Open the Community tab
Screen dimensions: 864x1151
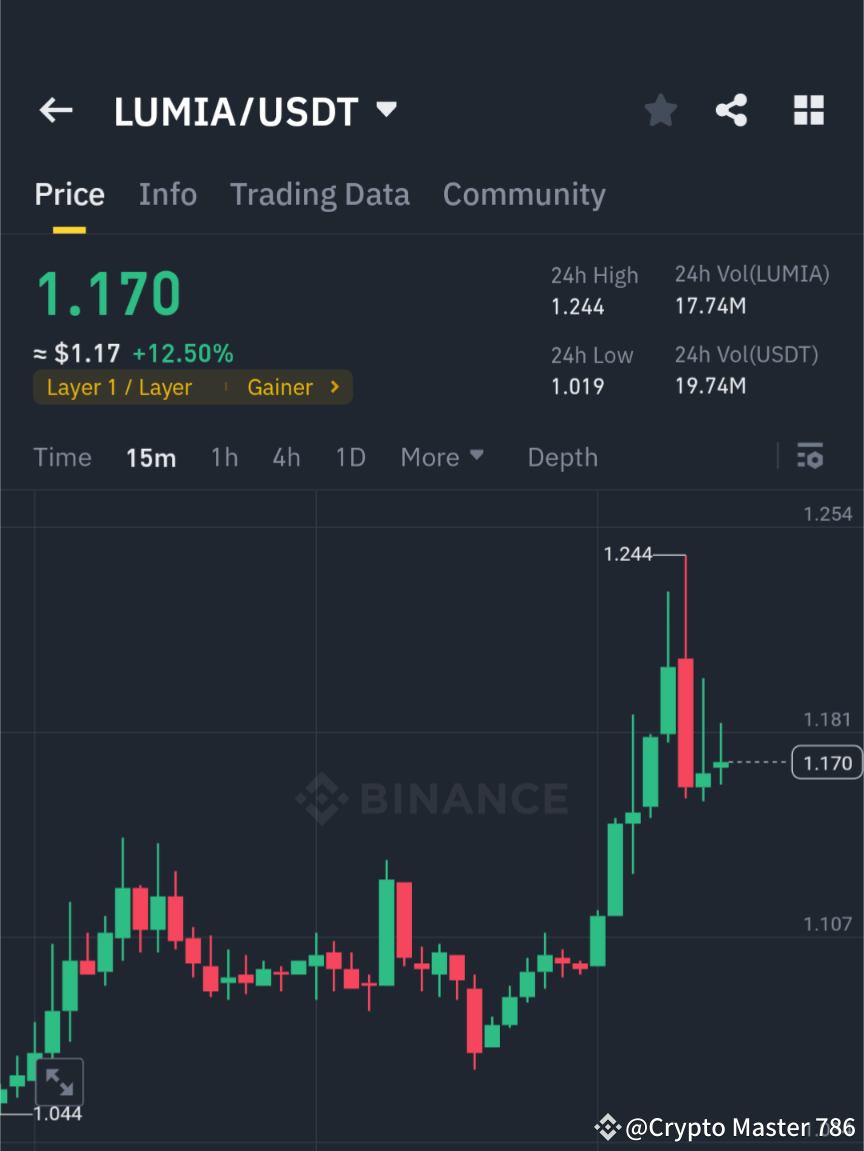tap(524, 194)
